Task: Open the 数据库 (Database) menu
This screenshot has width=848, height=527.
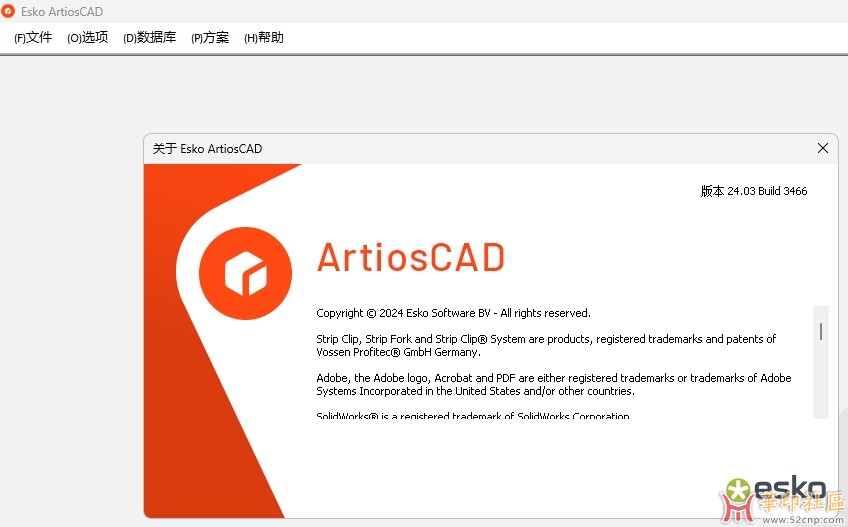Action: (x=149, y=37)
